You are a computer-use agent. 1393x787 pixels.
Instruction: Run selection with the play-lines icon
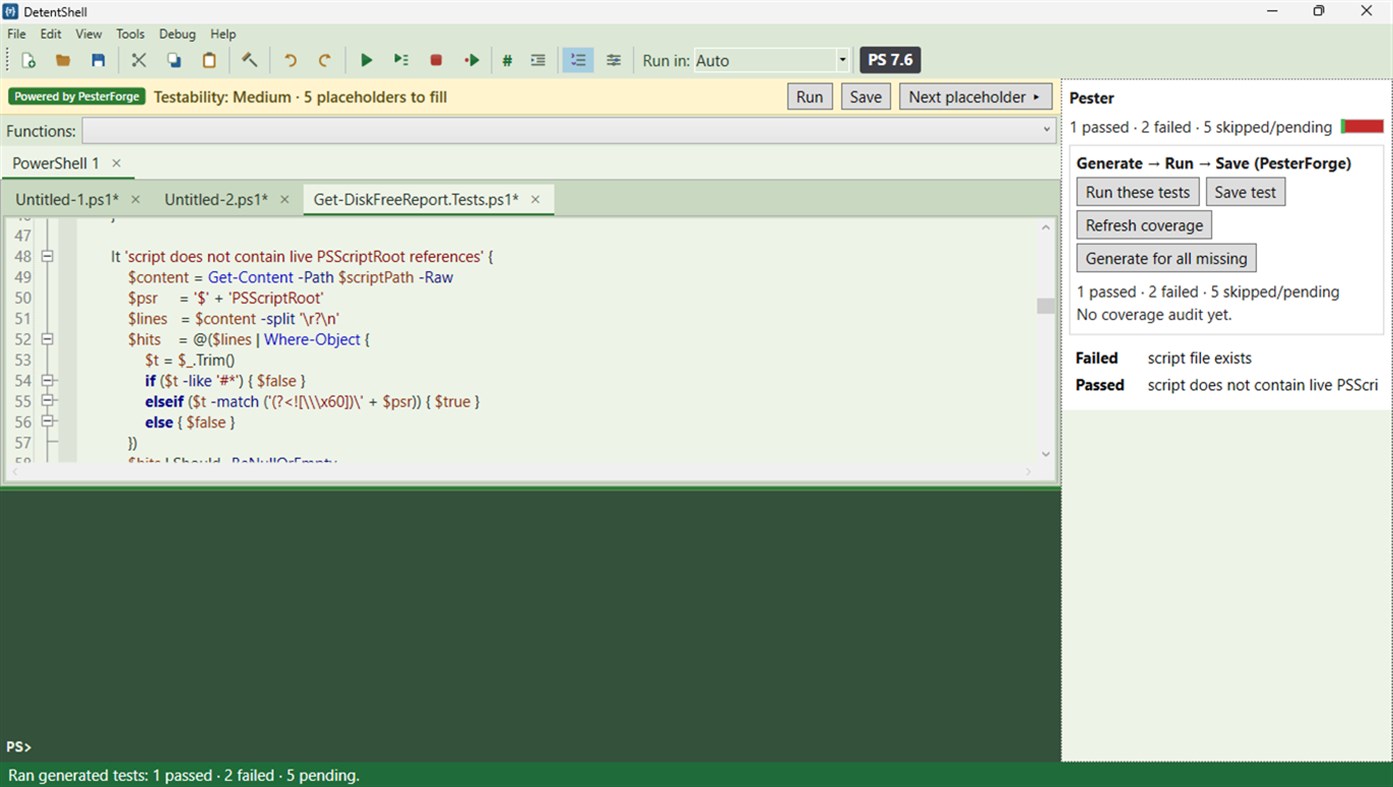point(401,60)
